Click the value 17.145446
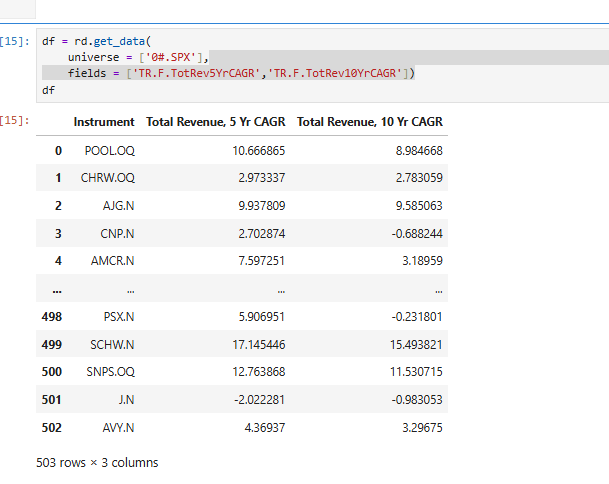This screenshot has height=484, width=609. point(259,345)
